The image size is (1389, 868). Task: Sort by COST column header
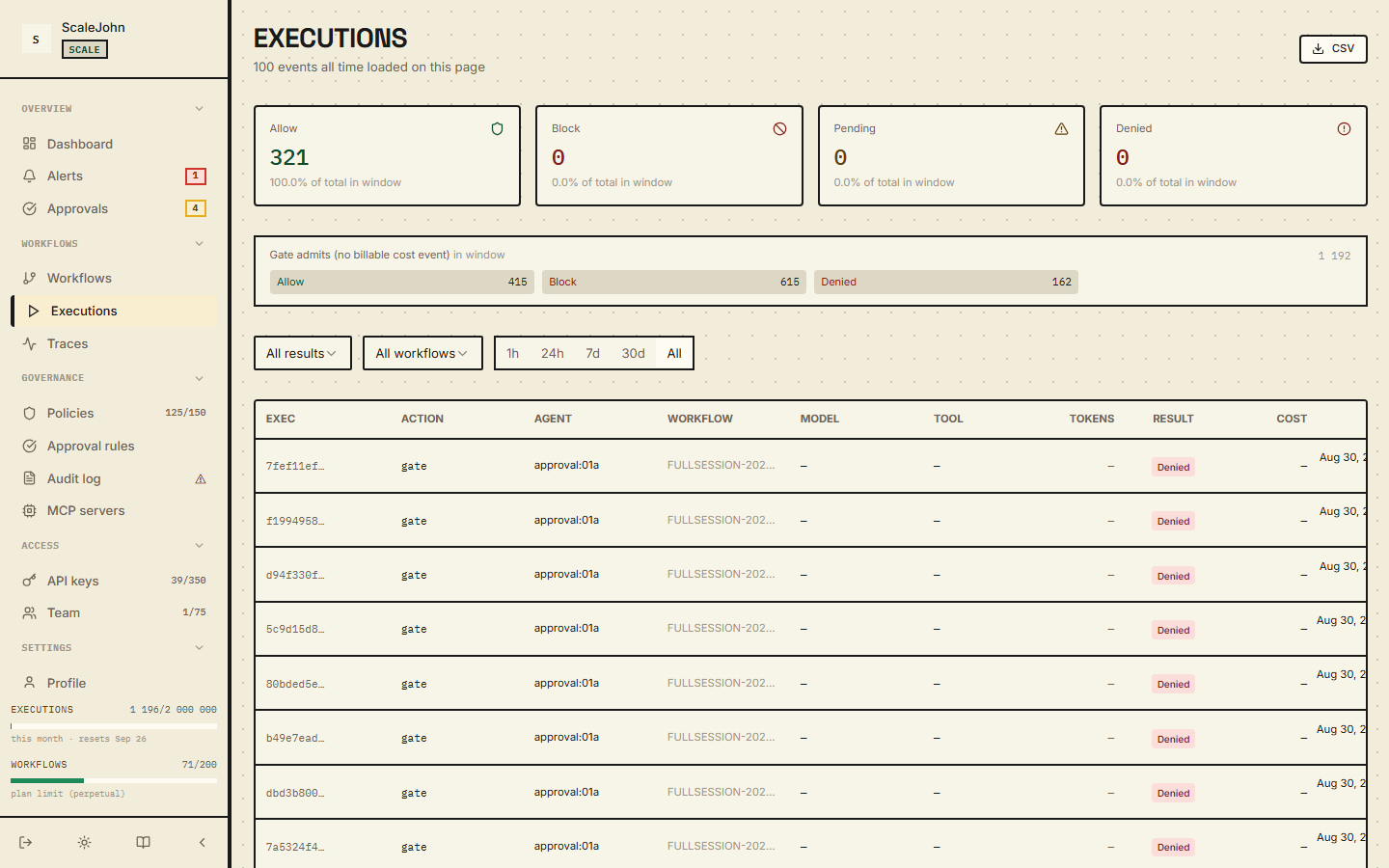pyautogui.click(x=1292, y=419)
